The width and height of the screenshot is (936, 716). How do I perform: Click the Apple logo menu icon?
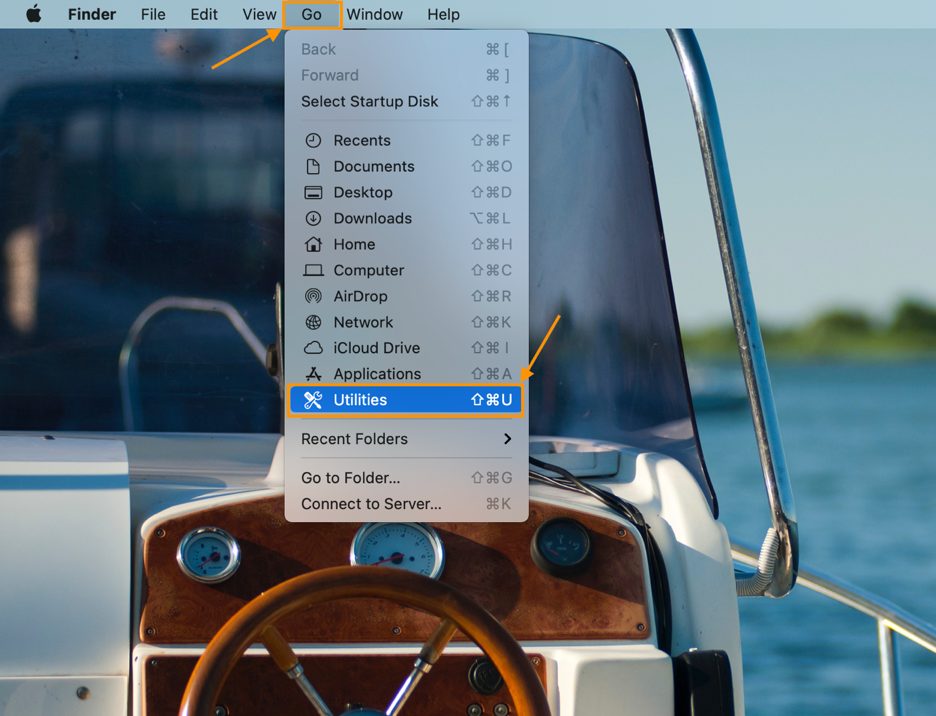[34, 14]
